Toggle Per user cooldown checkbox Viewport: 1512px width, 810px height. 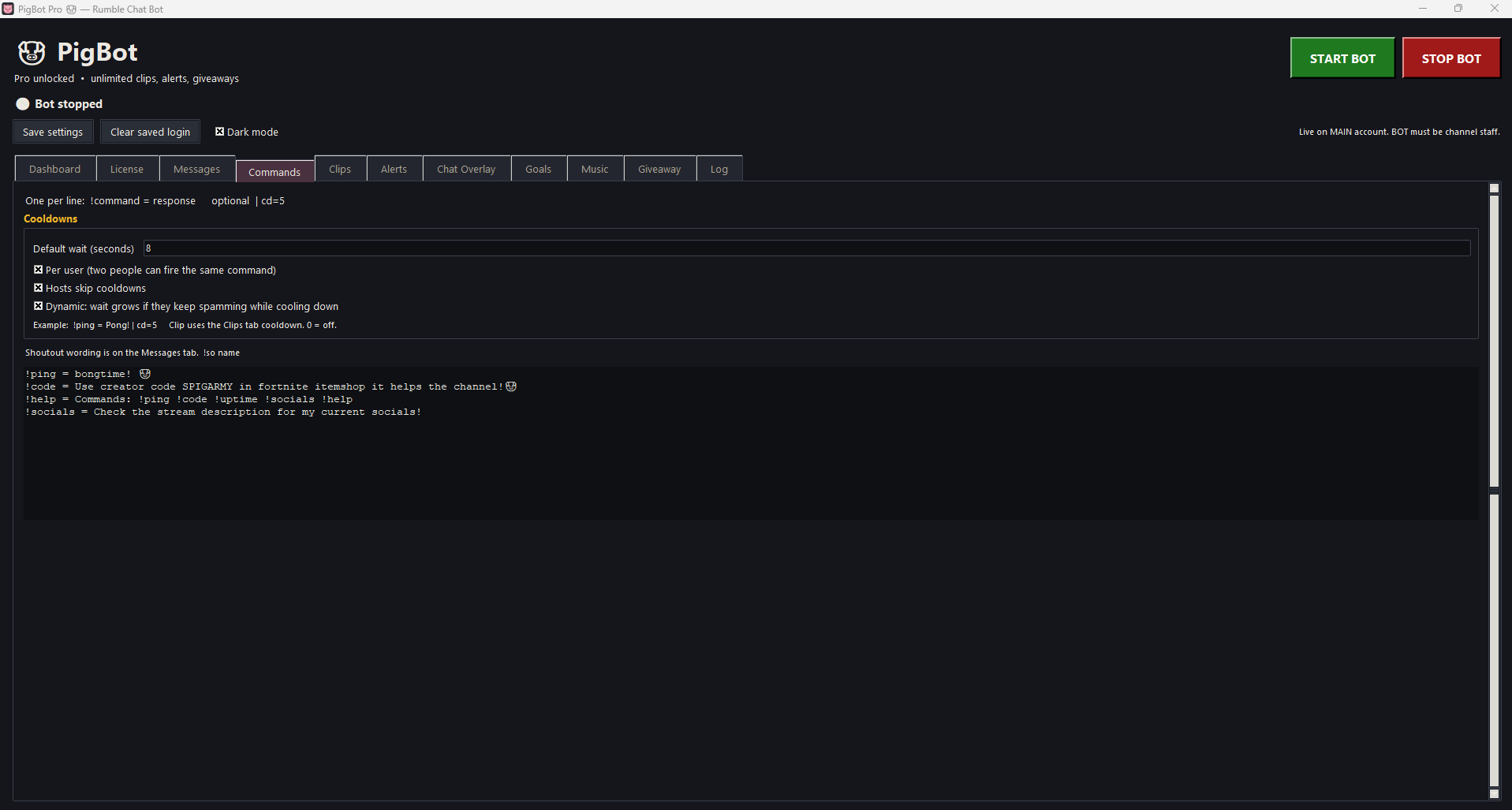click(x=38, y=270)
